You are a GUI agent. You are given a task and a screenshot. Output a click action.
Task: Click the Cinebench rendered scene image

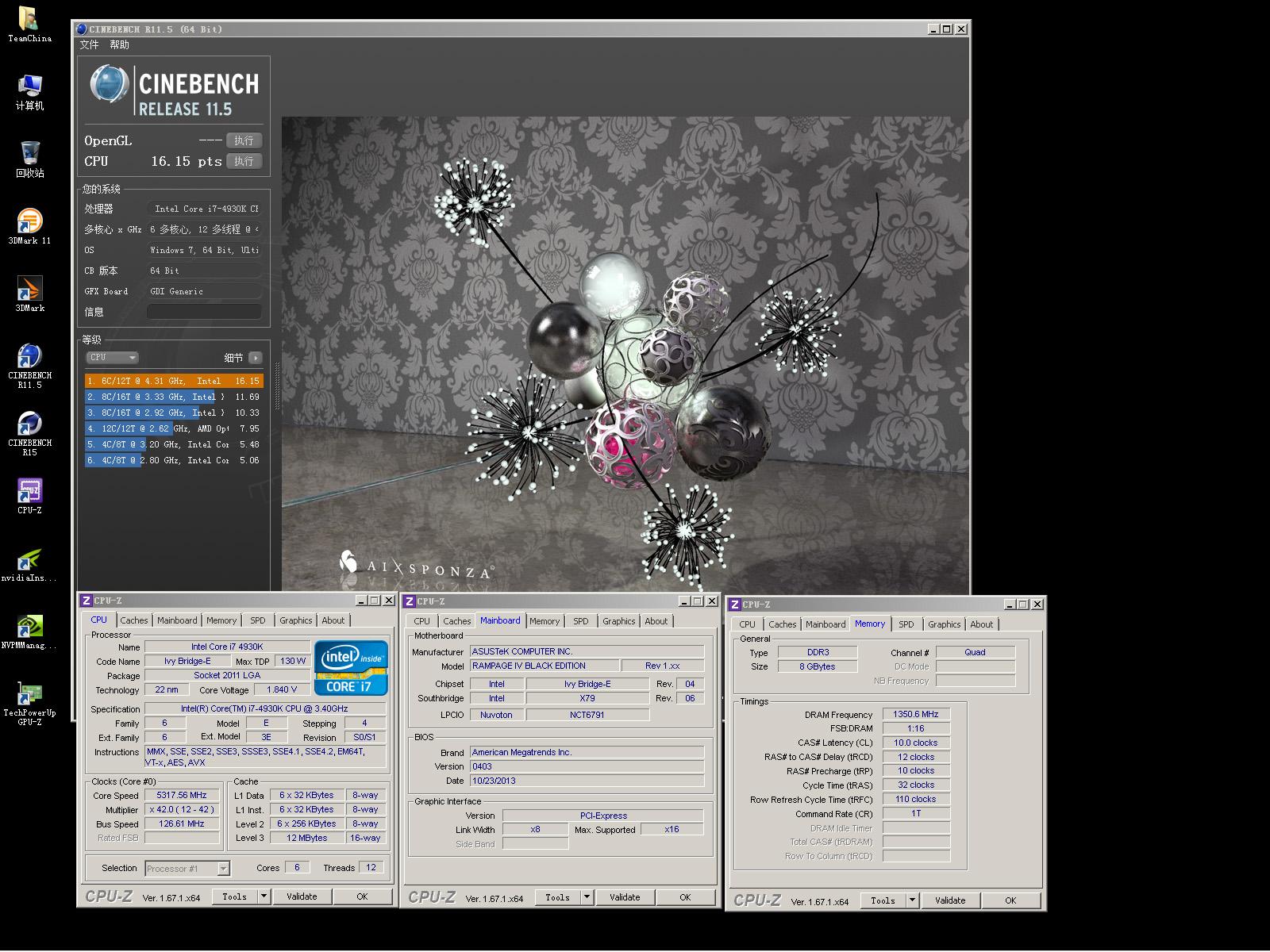pos(625,354)
